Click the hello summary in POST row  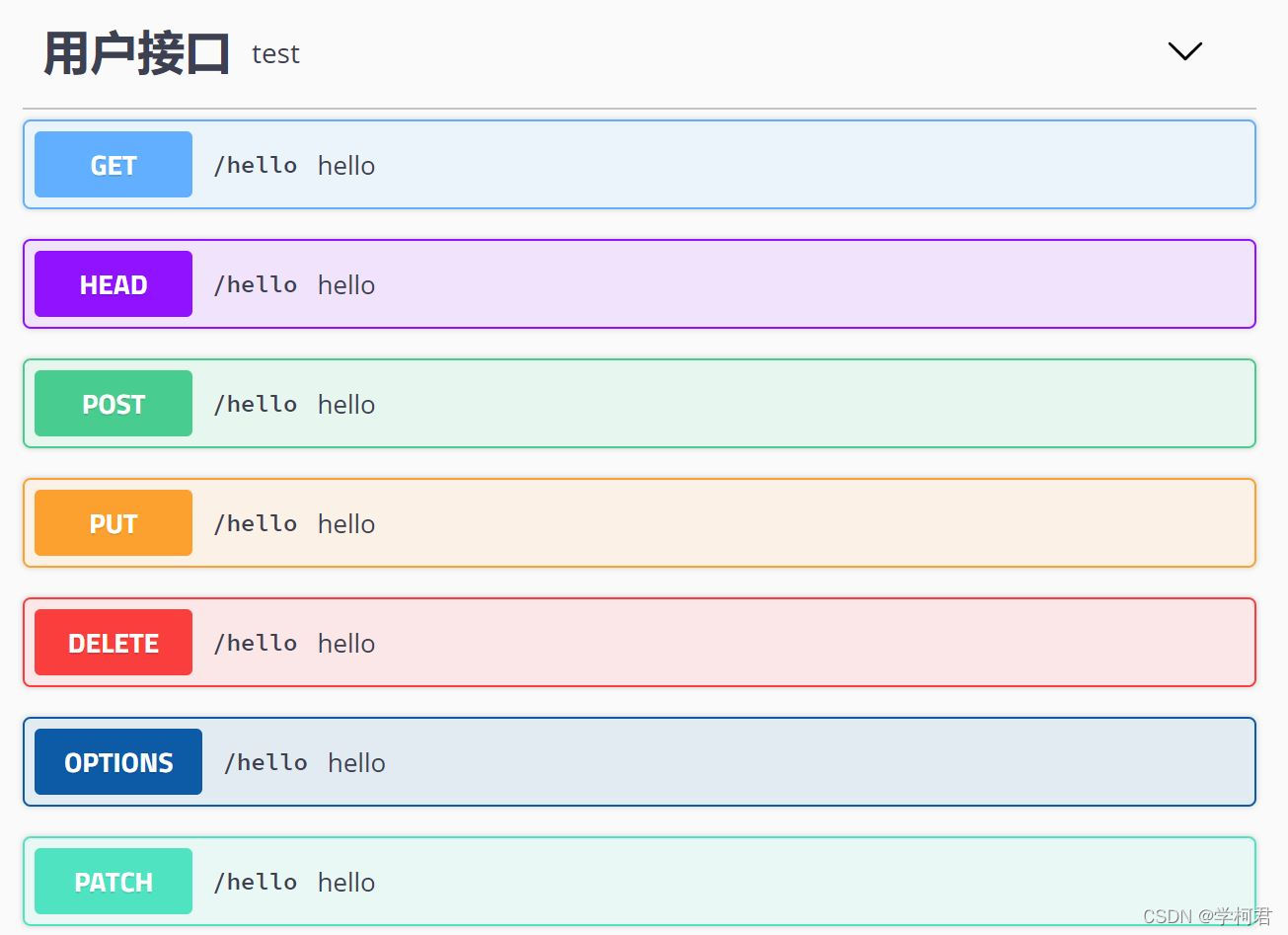click(x=346, y=405)
